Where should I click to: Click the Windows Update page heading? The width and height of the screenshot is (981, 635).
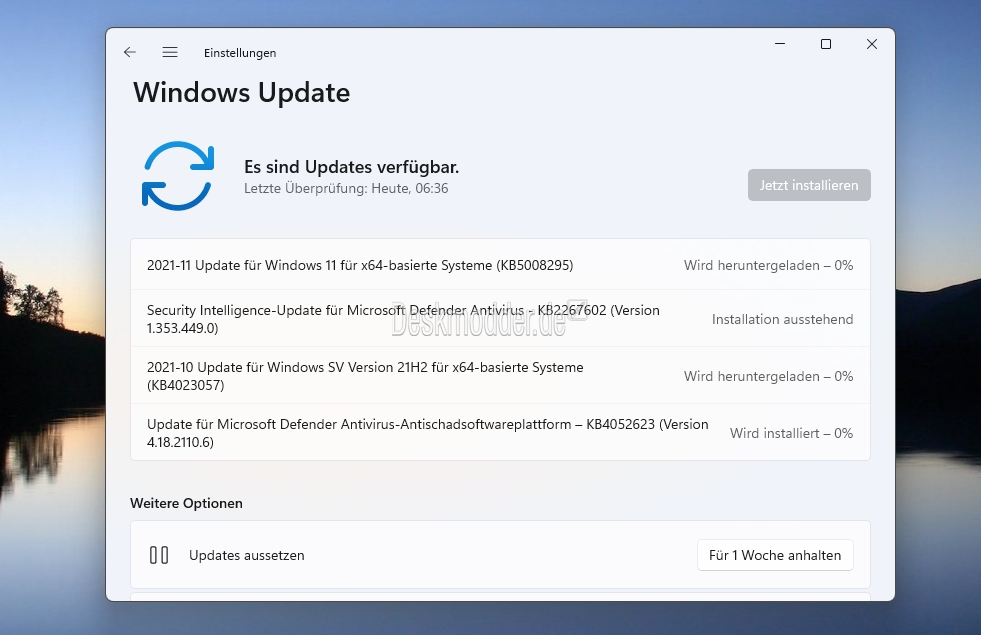coord(241,93)
